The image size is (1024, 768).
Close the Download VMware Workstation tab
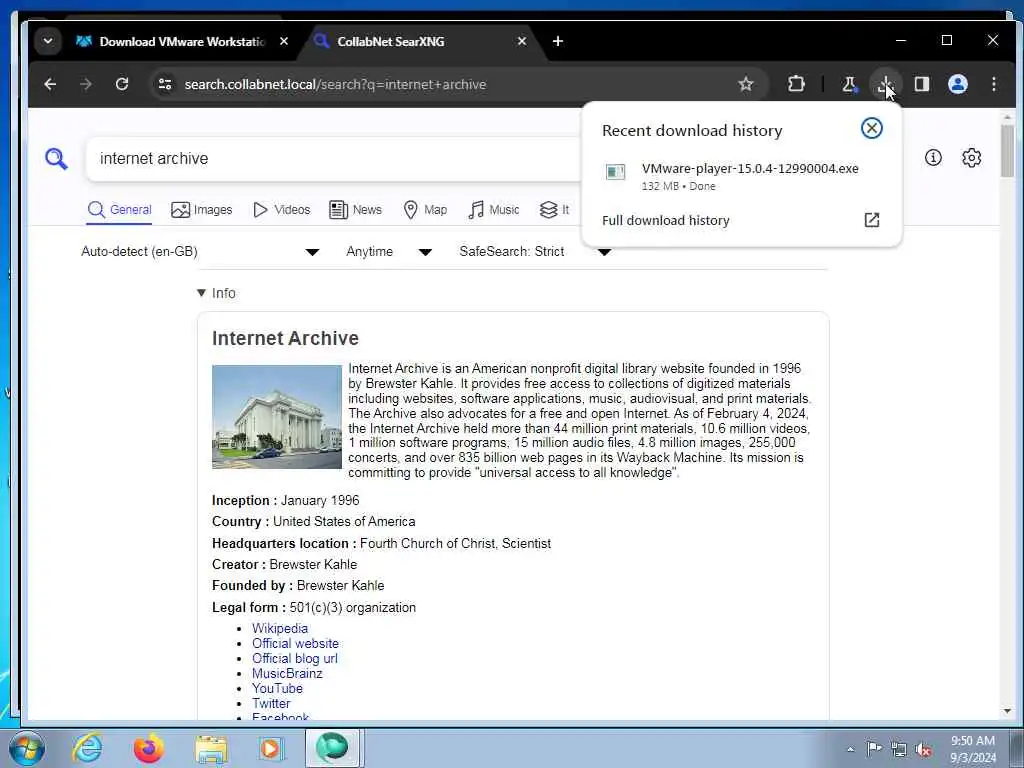point(283,41)
